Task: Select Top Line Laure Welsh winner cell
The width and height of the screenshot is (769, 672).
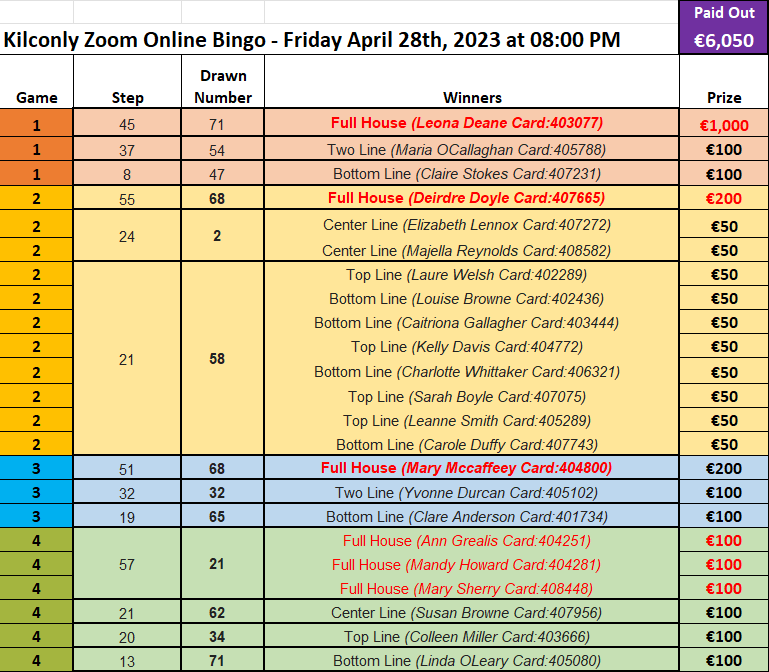Action: [472, 275]
